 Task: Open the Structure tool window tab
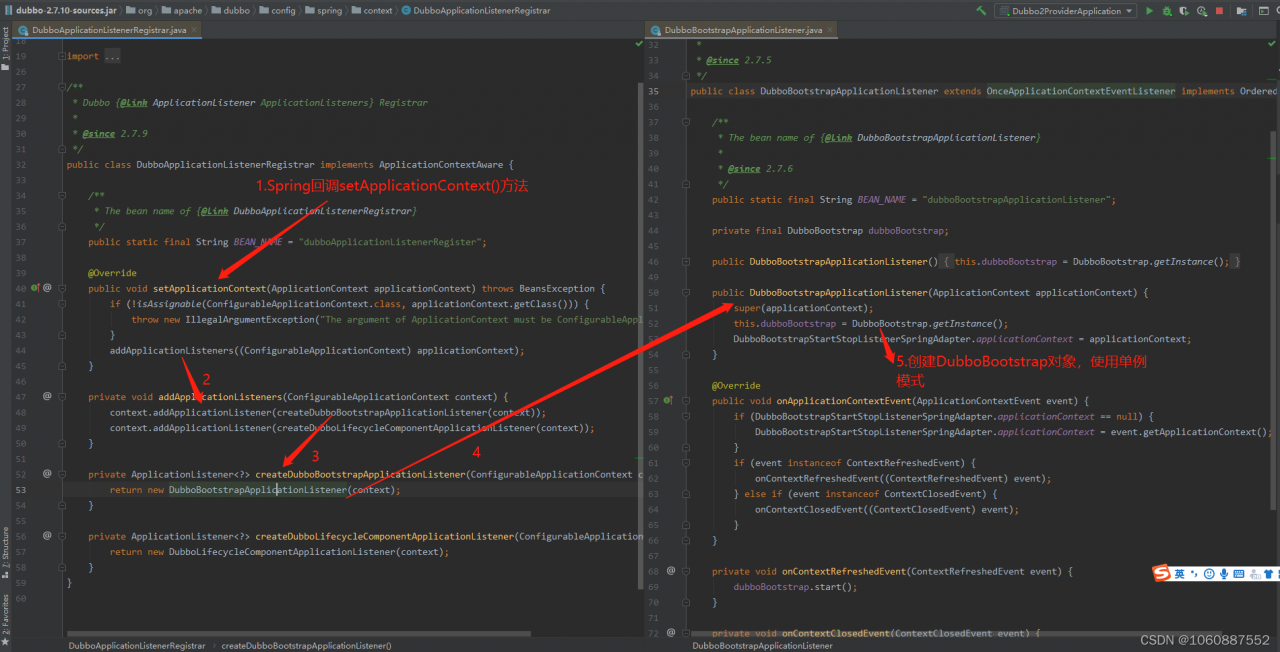click(5, 551)
